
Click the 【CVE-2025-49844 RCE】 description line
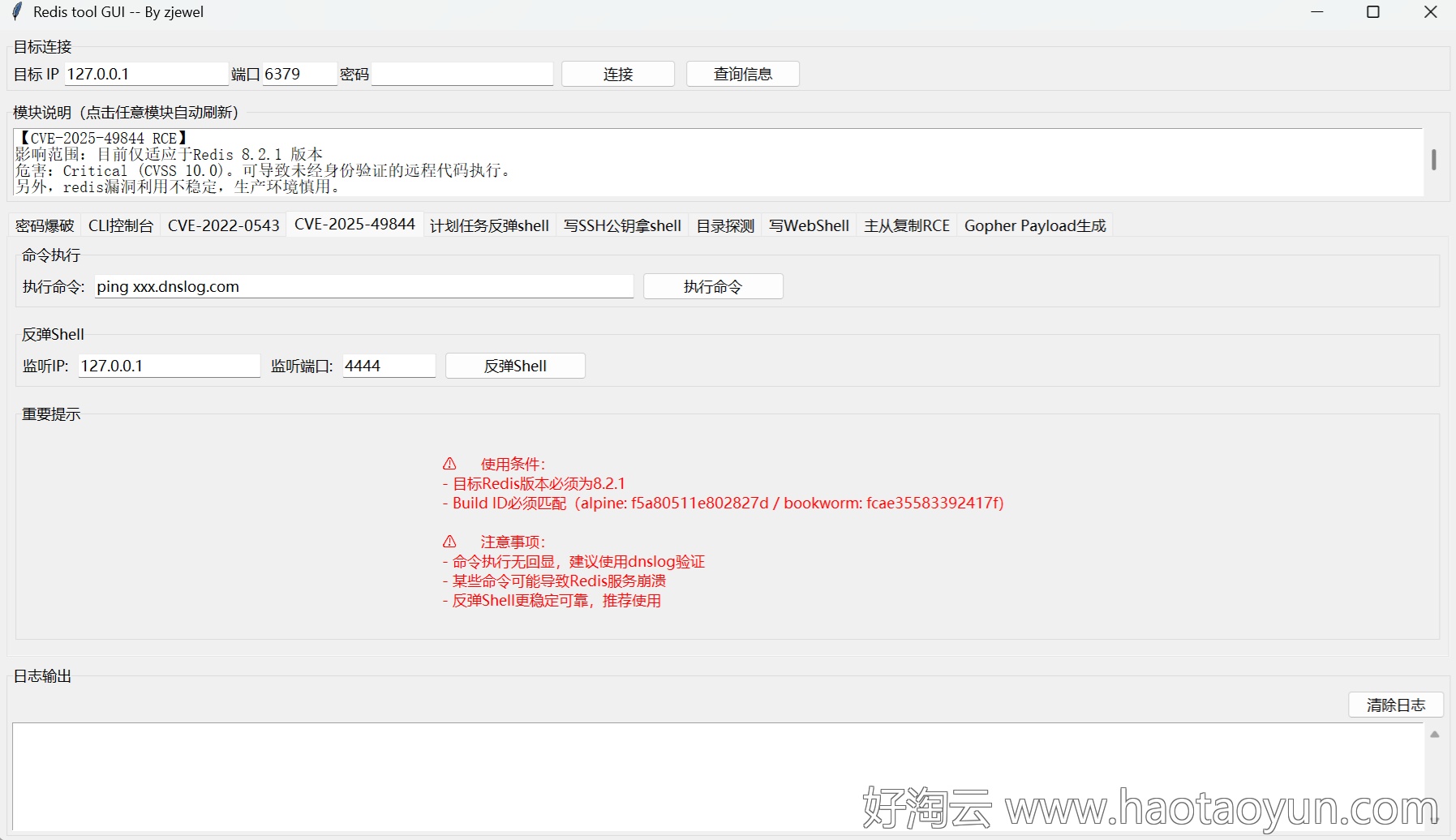pyautogui.click(x=102, y=138)
